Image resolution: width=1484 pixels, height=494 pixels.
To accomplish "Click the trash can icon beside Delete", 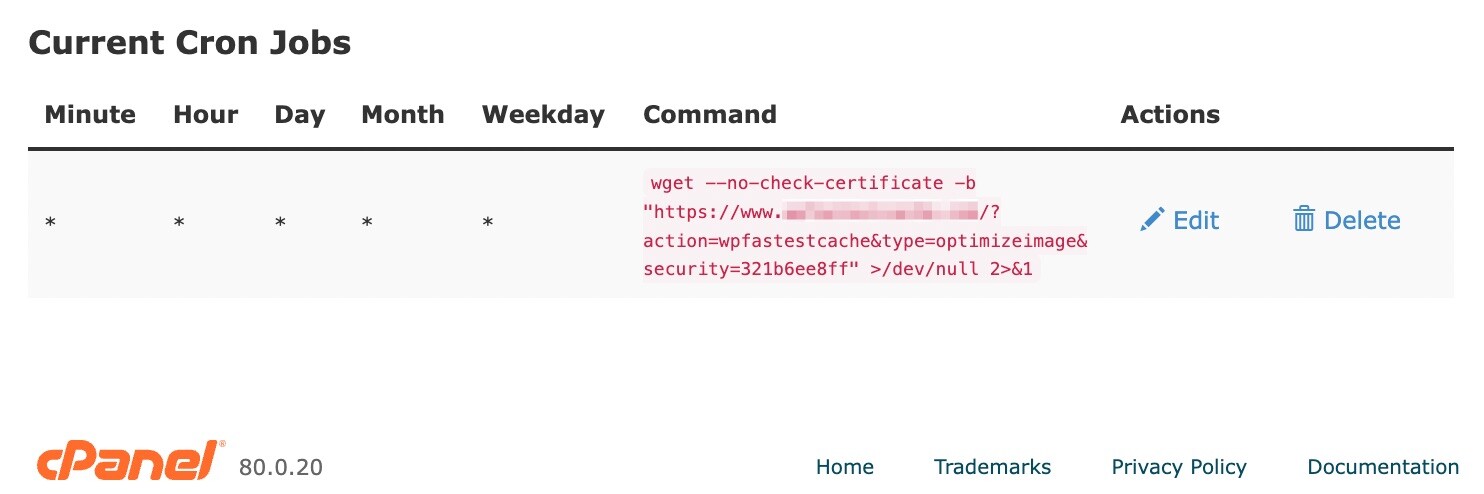I will click(1304, 220).
